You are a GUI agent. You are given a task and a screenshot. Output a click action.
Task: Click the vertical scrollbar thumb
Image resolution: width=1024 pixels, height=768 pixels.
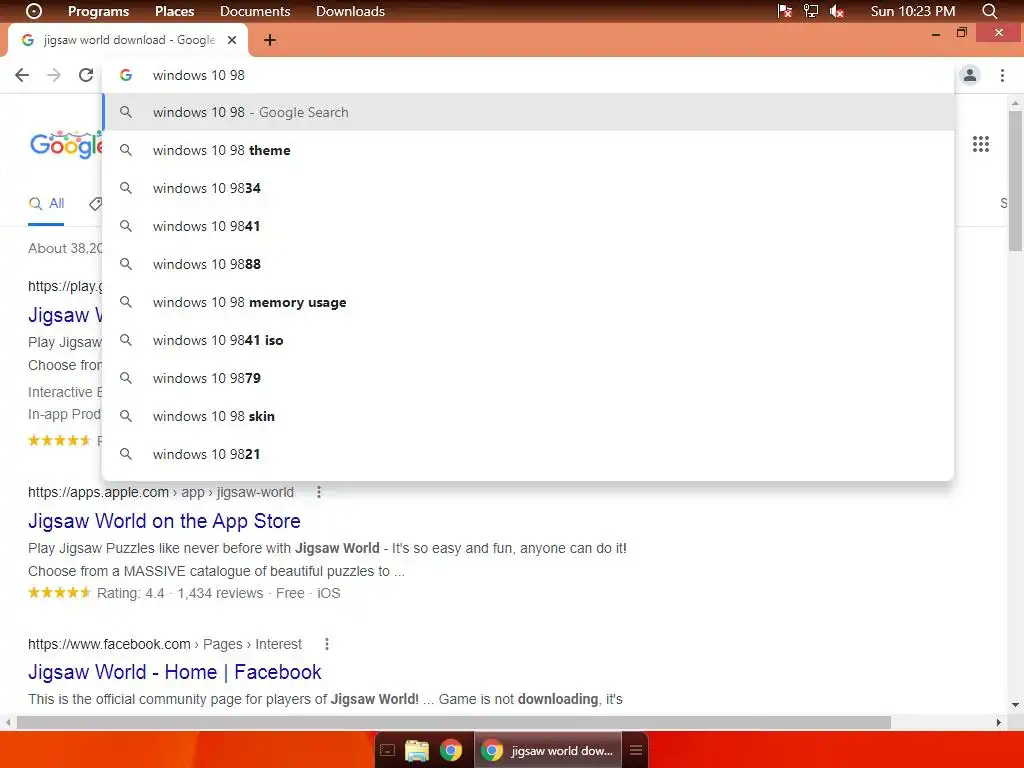pos(1015,181)
